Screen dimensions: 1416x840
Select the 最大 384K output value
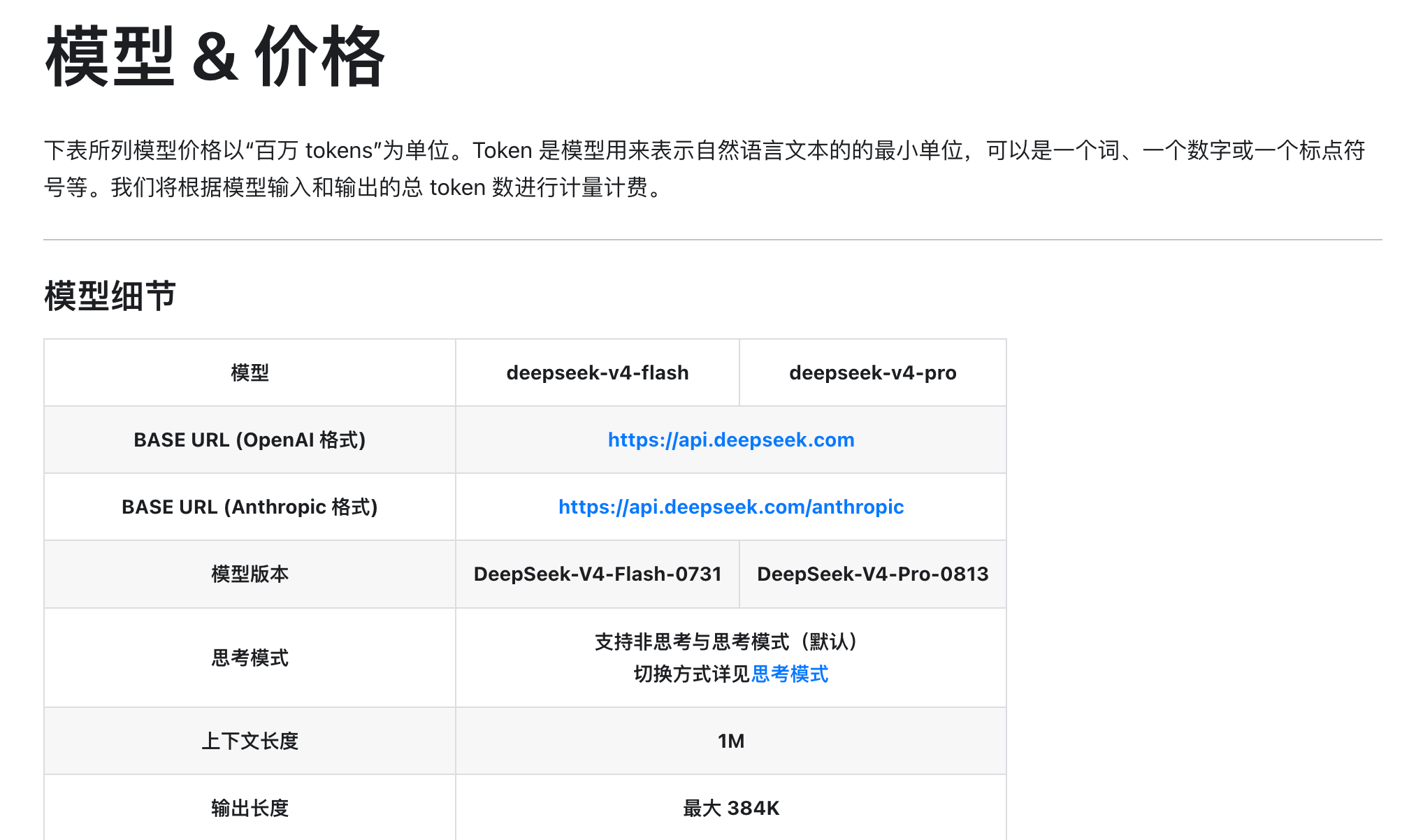(x=731, y=808)
